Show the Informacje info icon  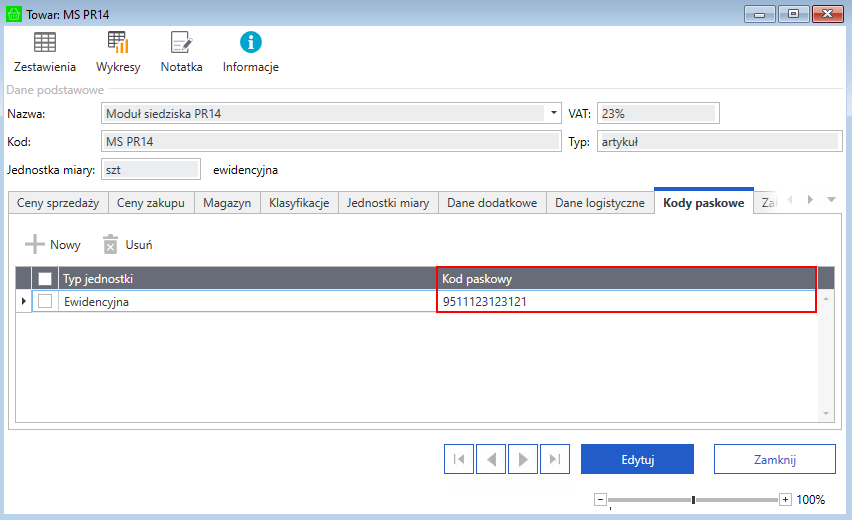[x=250, y=43]
